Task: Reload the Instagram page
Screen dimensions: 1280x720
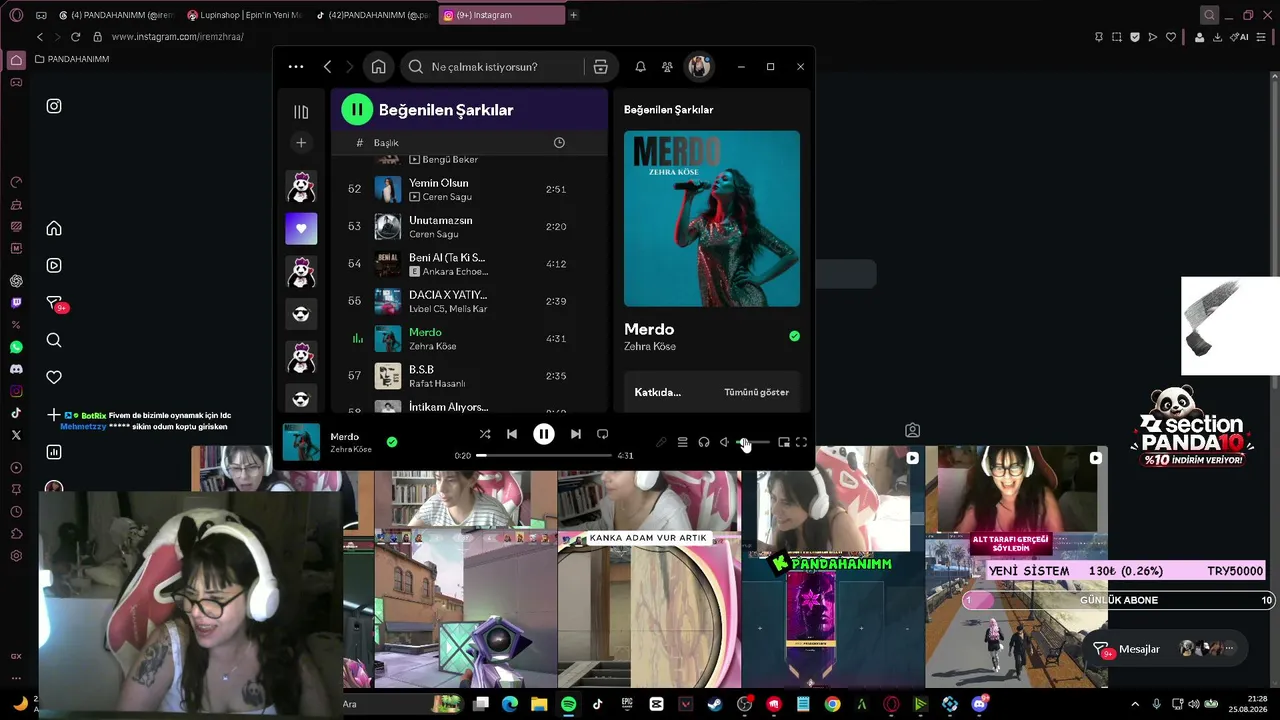Action: [75, 37]
